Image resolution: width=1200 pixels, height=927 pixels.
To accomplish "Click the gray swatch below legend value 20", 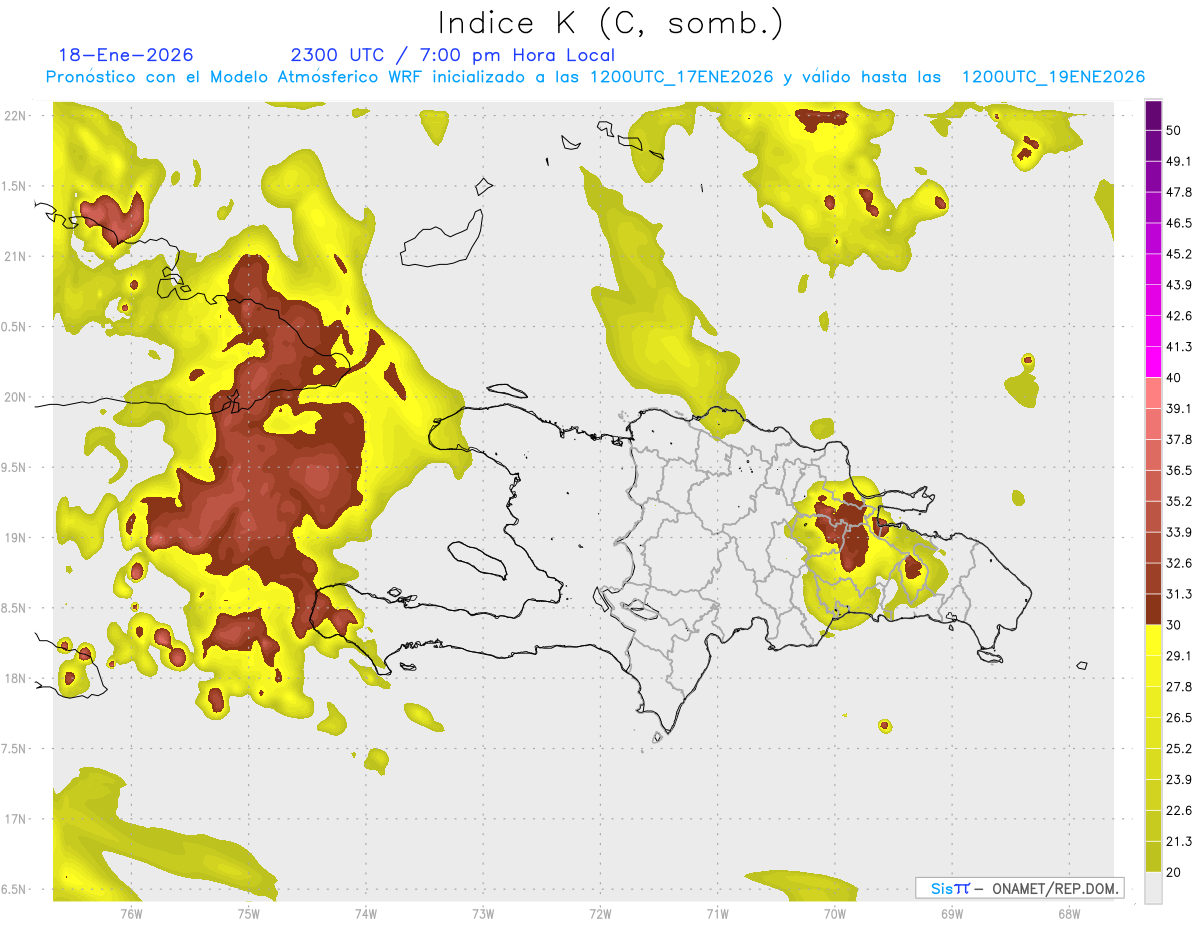I will tap(1153, 889).
